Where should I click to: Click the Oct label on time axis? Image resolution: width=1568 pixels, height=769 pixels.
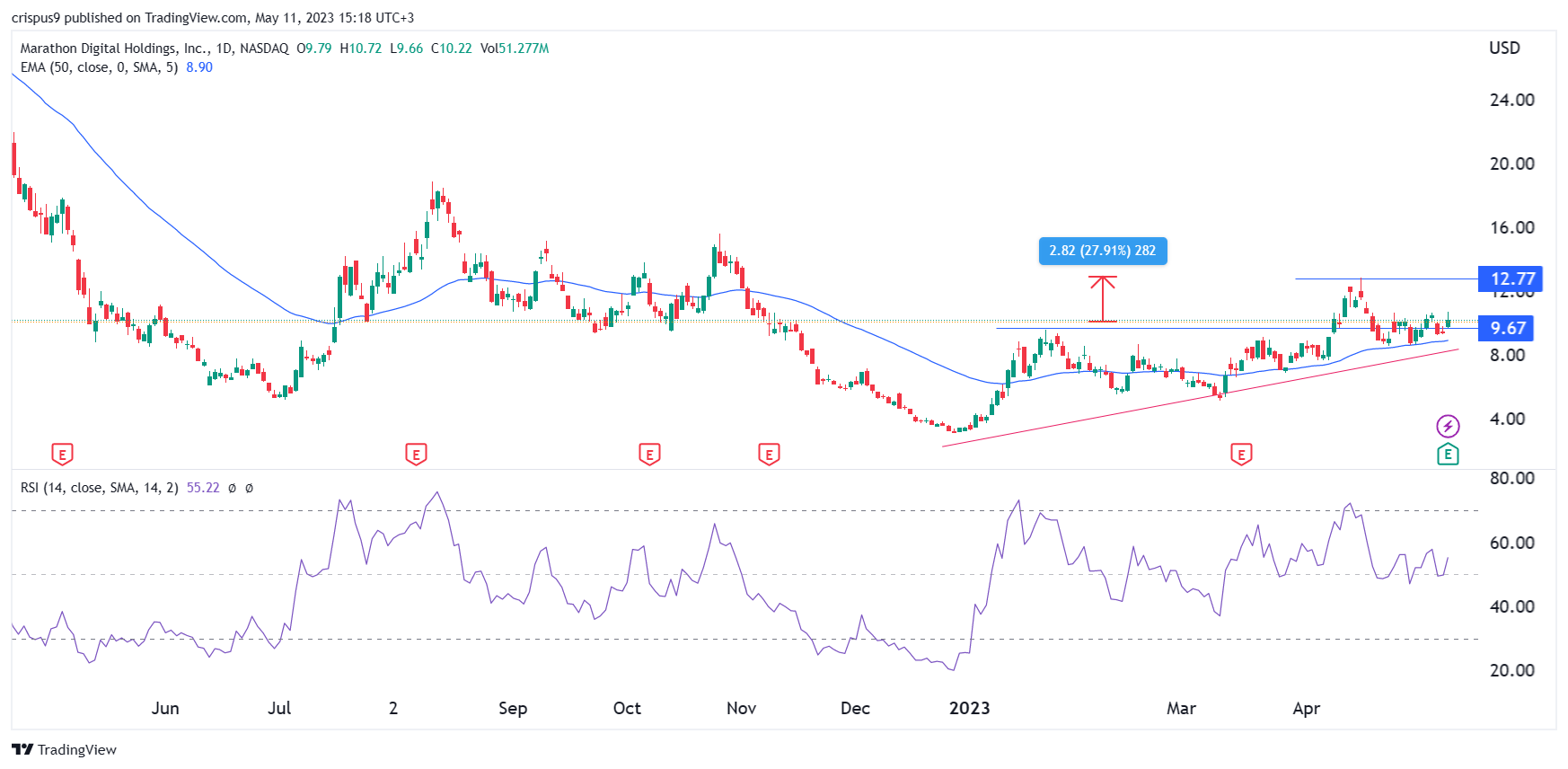pos(627,708)
